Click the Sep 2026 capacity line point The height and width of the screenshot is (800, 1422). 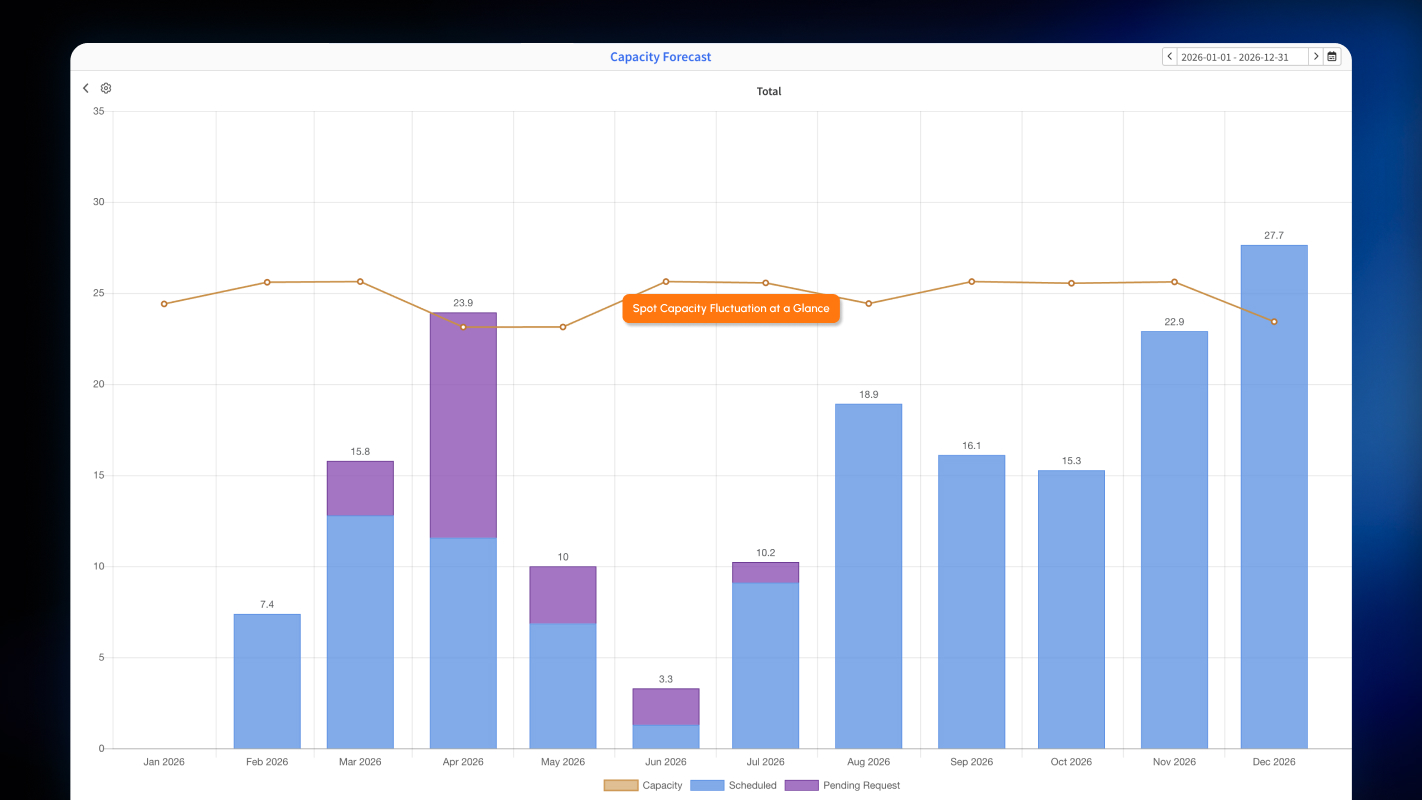click(971, 281)
